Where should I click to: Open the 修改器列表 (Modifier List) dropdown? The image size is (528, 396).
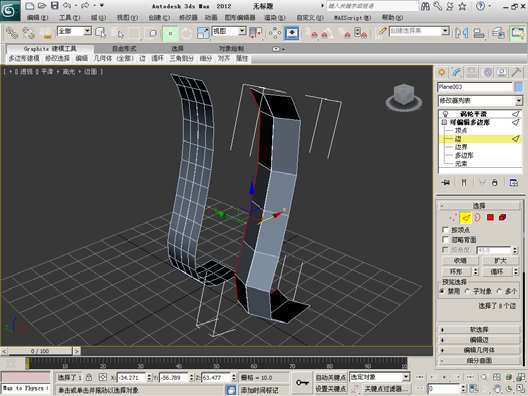coord(480,101)
